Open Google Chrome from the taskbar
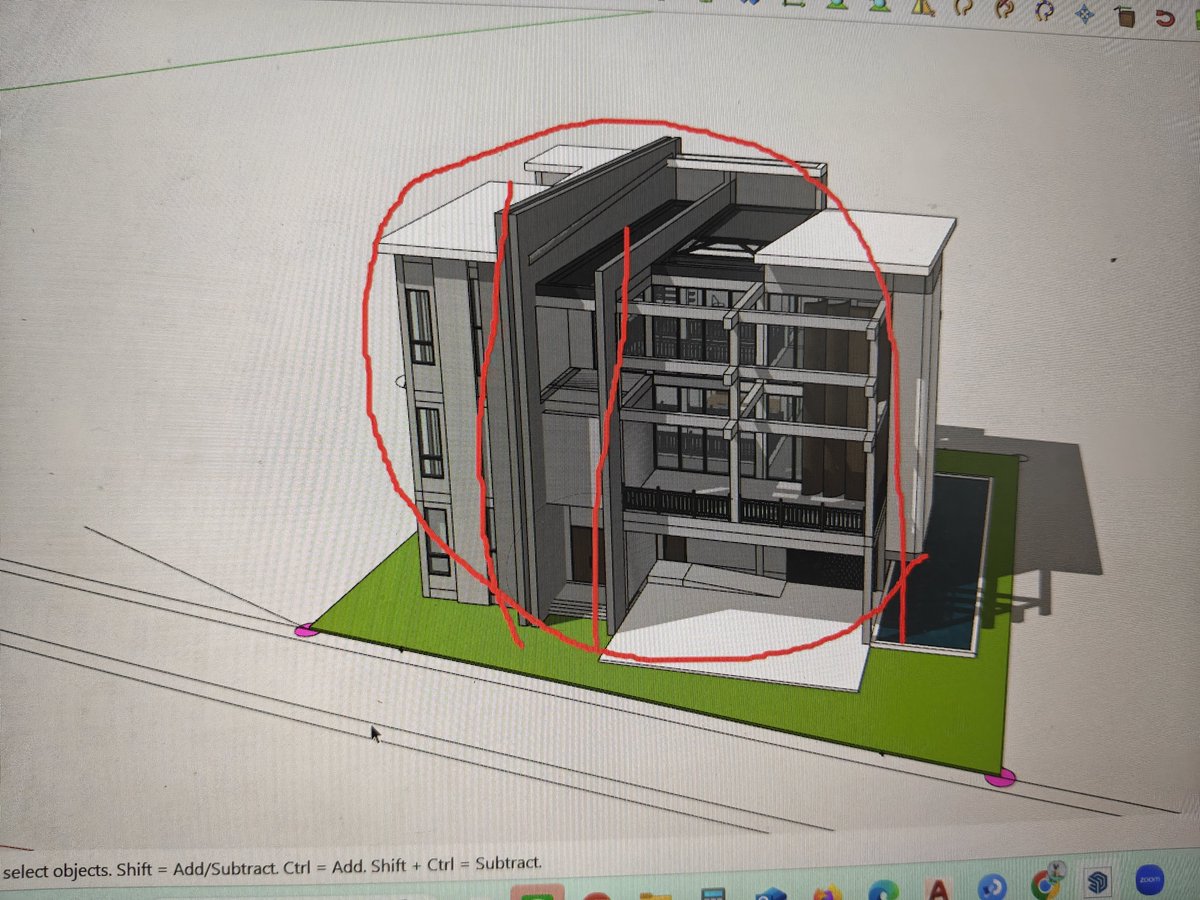 pos(1045,883)
